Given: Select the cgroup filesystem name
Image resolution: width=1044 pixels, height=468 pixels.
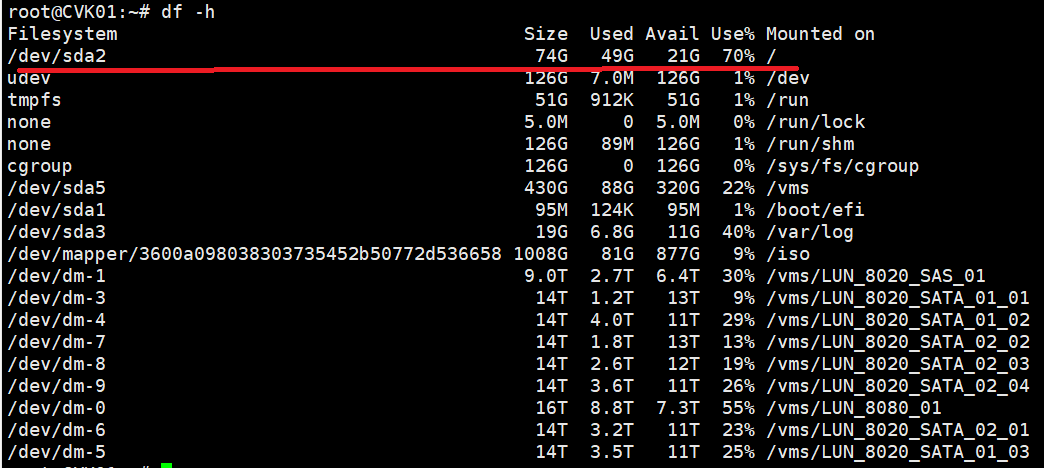Looking at the screenshot, I should pyautogui.click(x=40, y=166).
